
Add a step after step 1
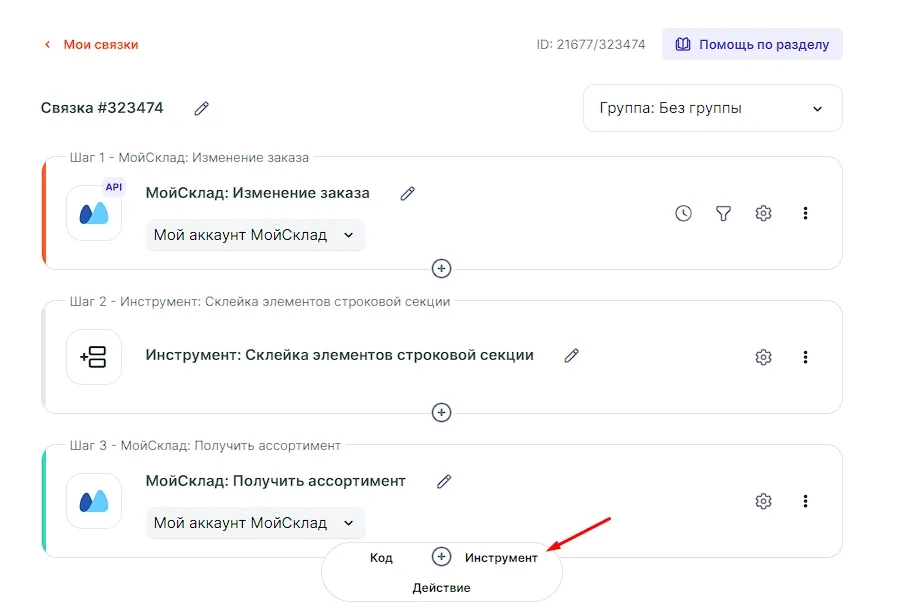[x=441, y=269]
